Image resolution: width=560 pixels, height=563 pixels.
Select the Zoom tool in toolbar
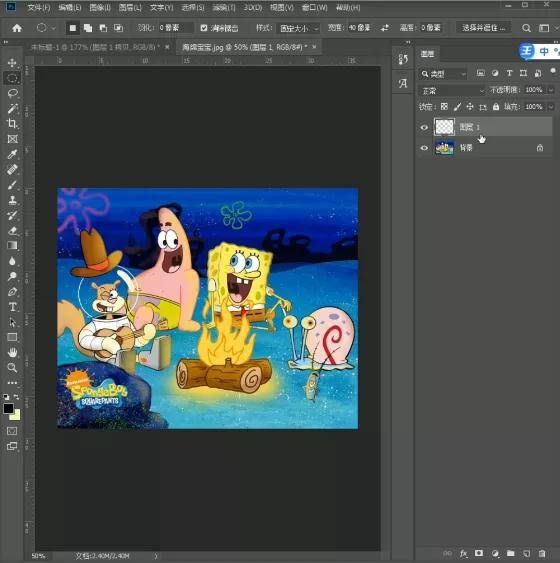click(12, 367)
